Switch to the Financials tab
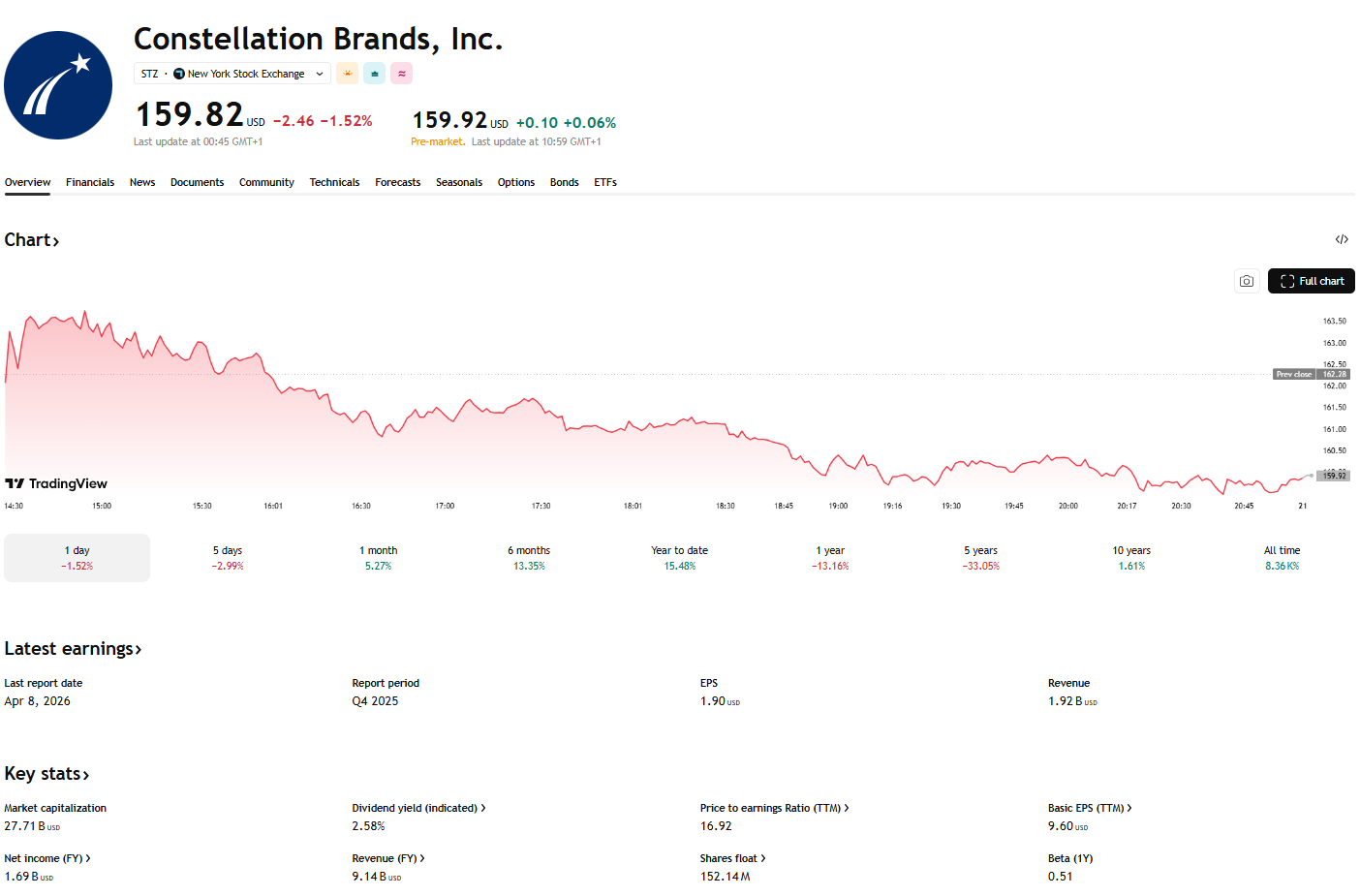 (90, 182)
